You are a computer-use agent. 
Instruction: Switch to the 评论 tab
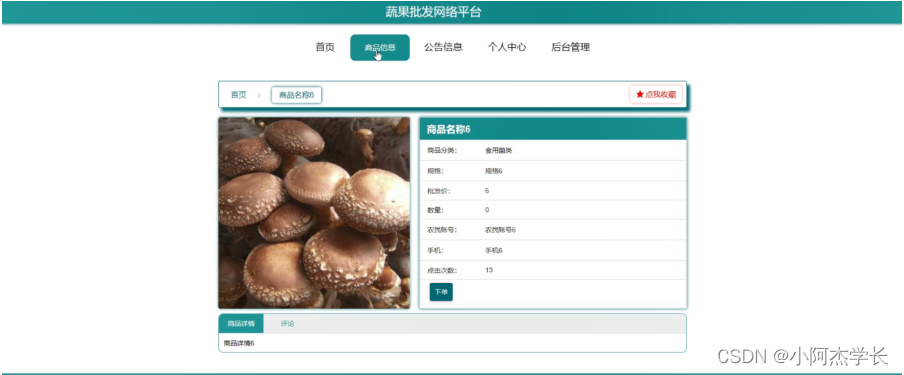point(288,324)
